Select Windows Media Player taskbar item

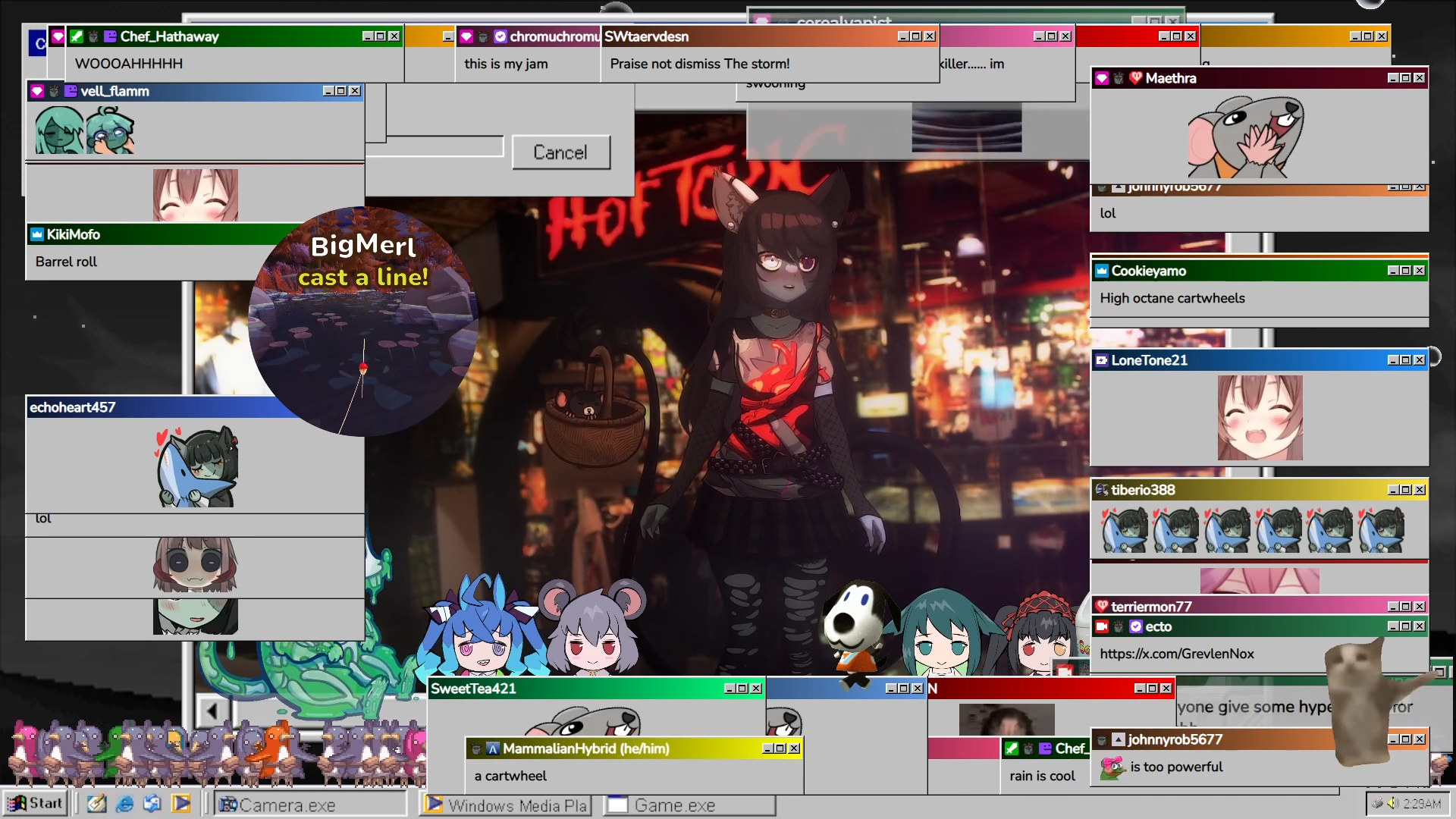[507, 805]
